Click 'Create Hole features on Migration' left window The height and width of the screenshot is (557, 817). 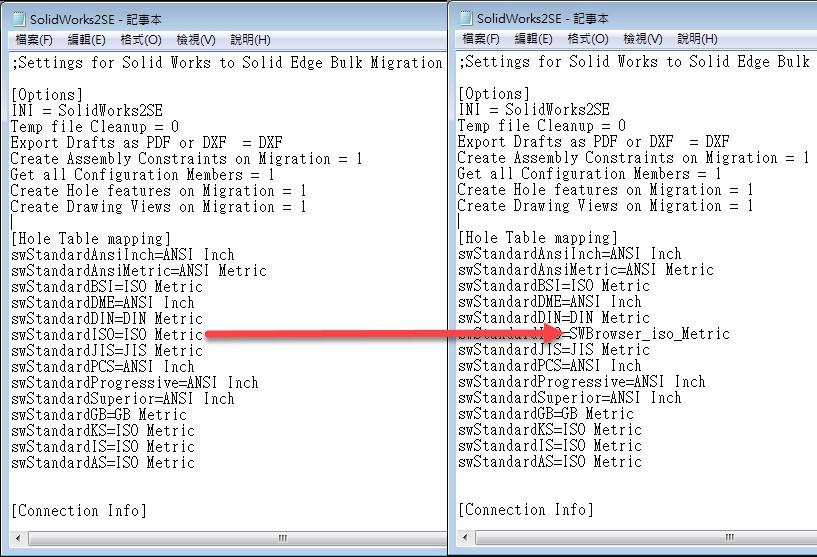[143, 191]
